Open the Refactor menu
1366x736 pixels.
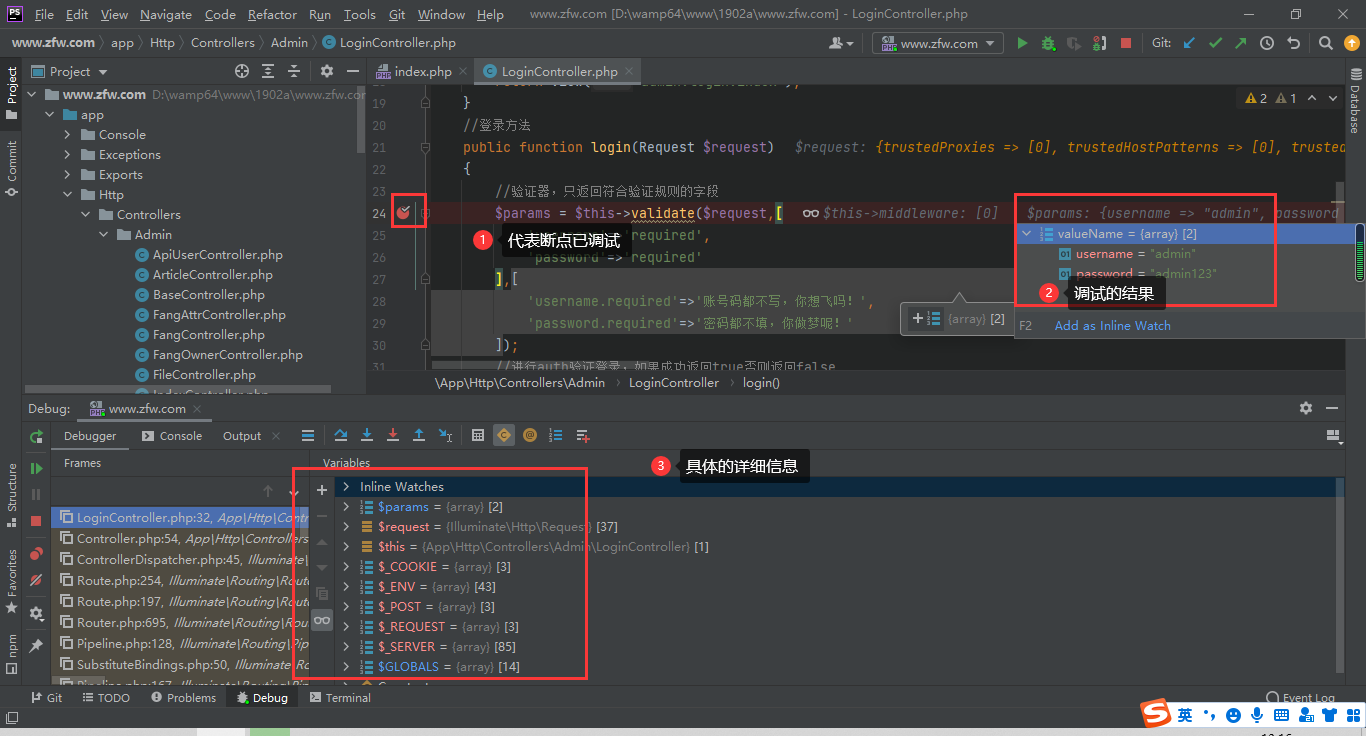[272, 14]
